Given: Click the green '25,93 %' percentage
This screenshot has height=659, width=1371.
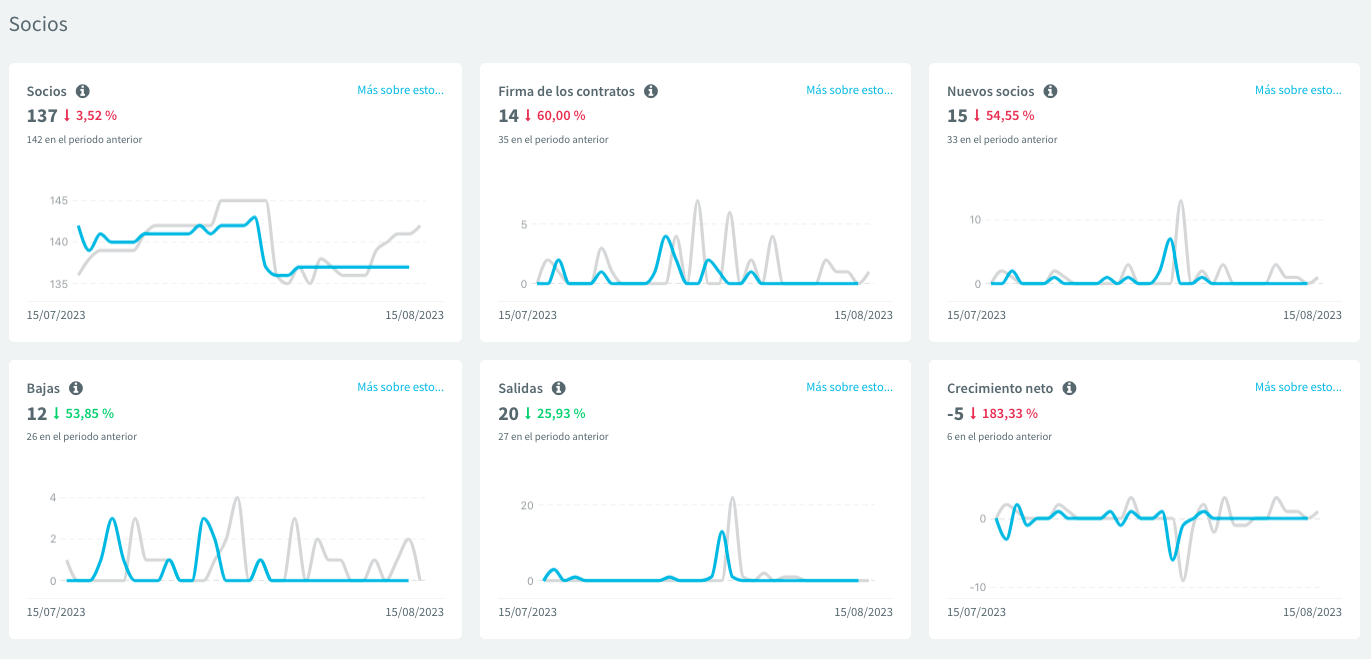Looking at the screenshot, I should [x=561, y=413].
